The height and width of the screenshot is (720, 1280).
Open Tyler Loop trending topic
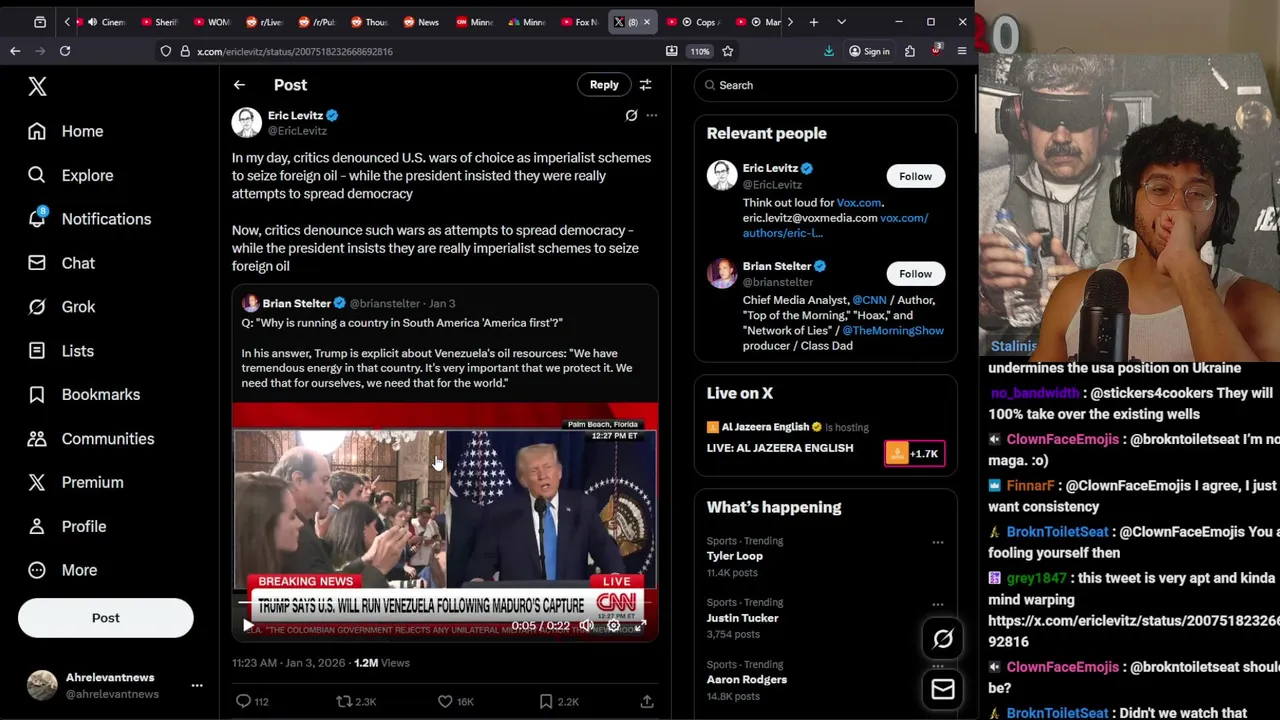[735, 556]
